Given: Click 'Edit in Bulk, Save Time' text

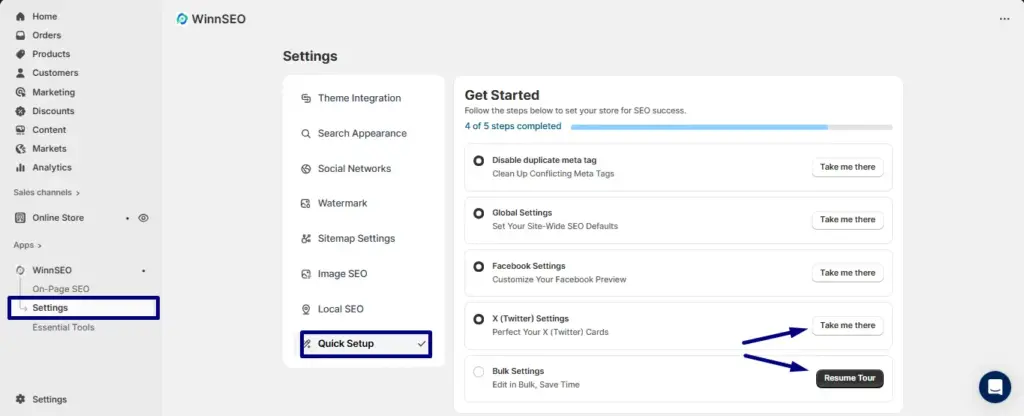Looking at the screenshot, I should (536, 385).
